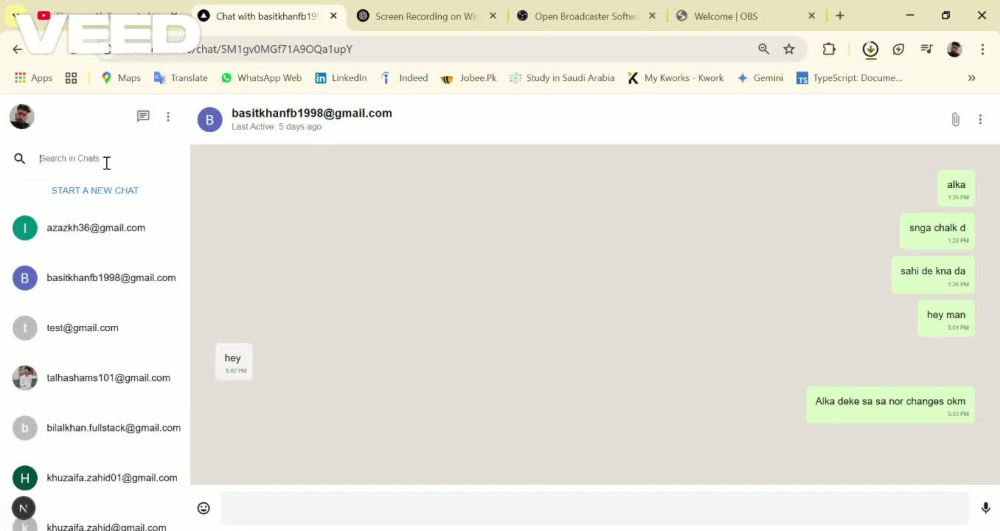Image resolution: width=1000 pixels, height=531 pixels.
Task: Click the B avatar in chat header
Action: pos(209,119)
